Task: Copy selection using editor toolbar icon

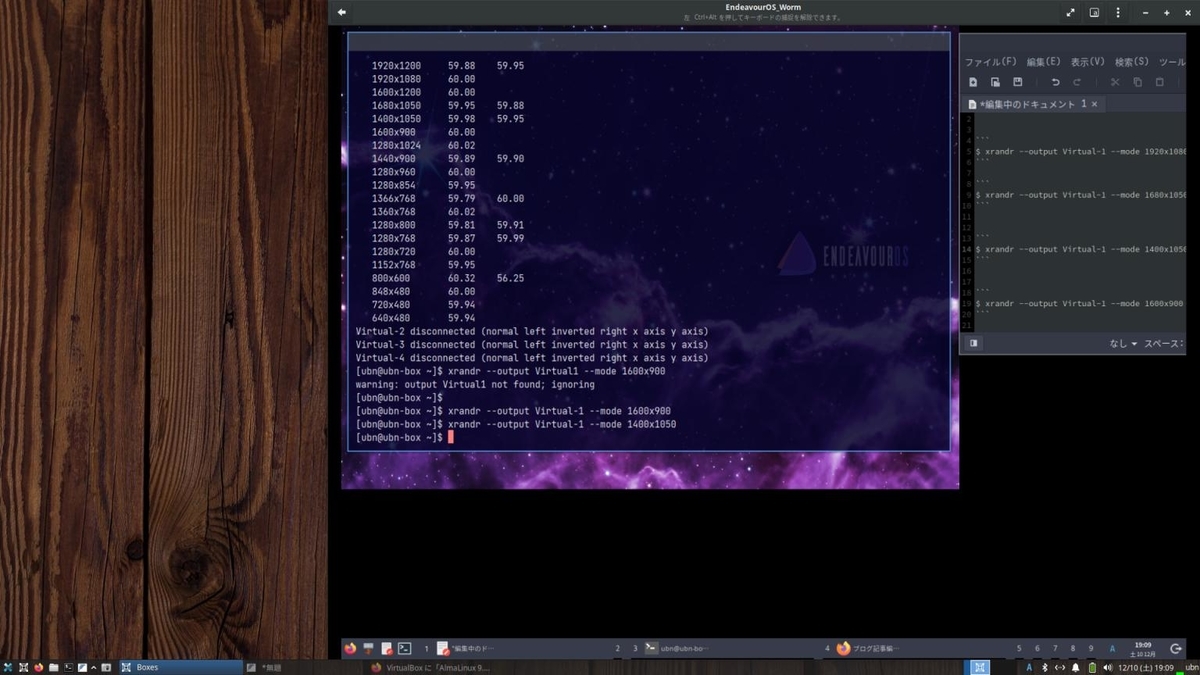Action: [1137, 82]
